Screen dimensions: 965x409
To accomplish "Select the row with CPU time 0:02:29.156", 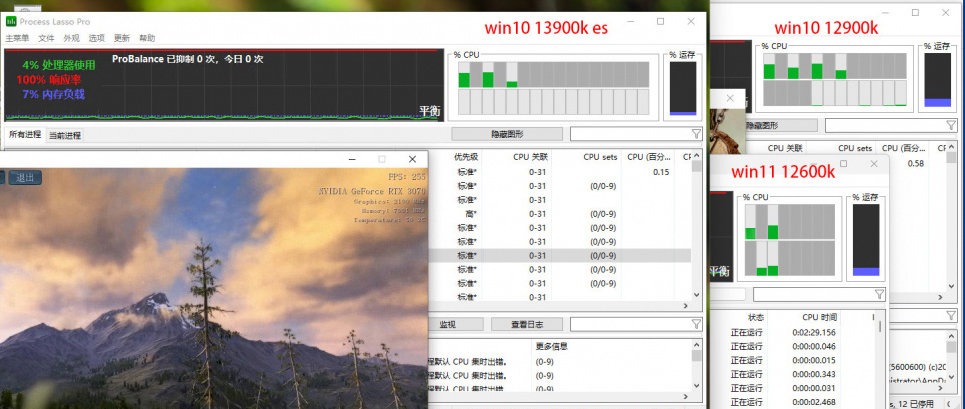I will click(x=794, y=333).
